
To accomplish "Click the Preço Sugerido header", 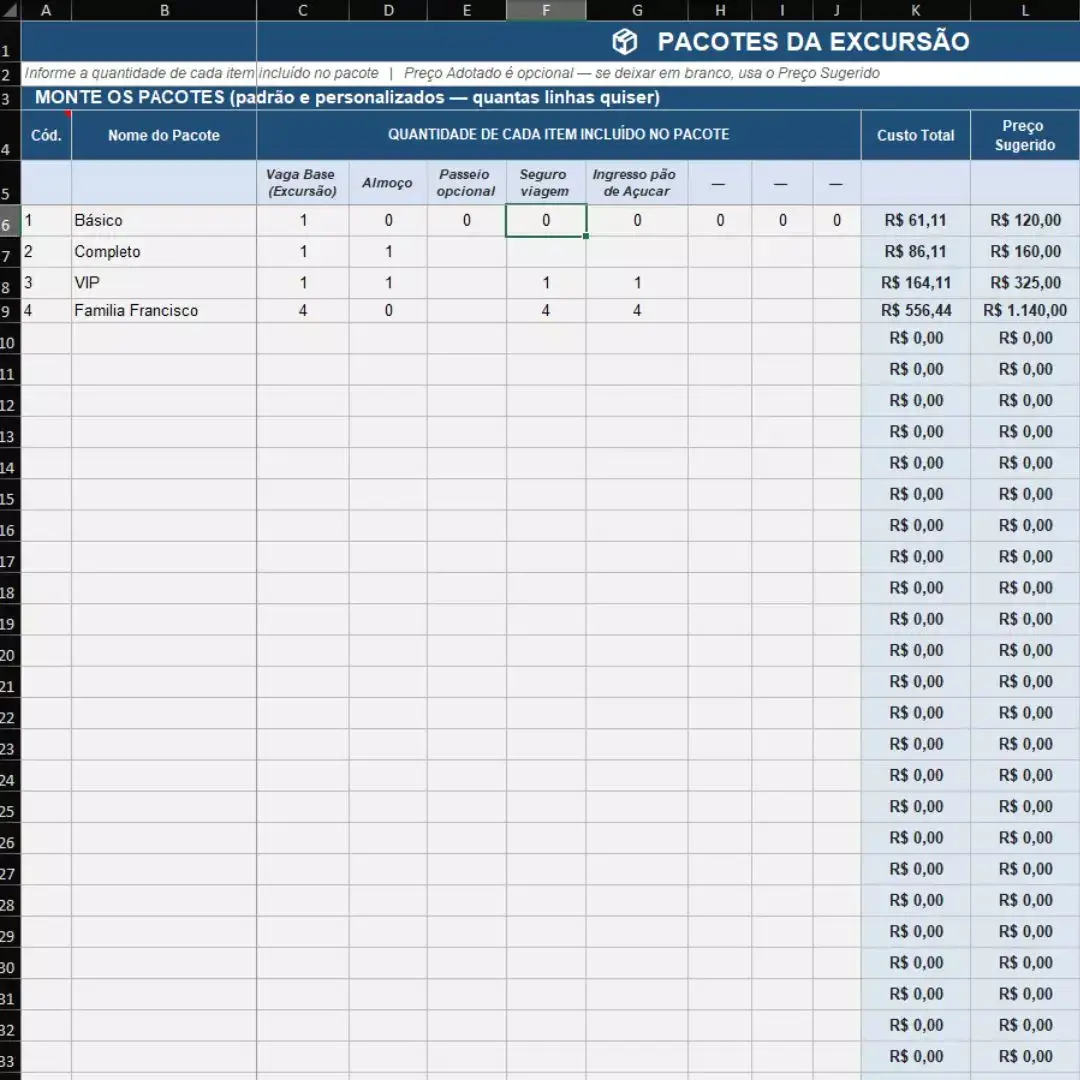I will pyautogui.click(x=1025, y=135).
